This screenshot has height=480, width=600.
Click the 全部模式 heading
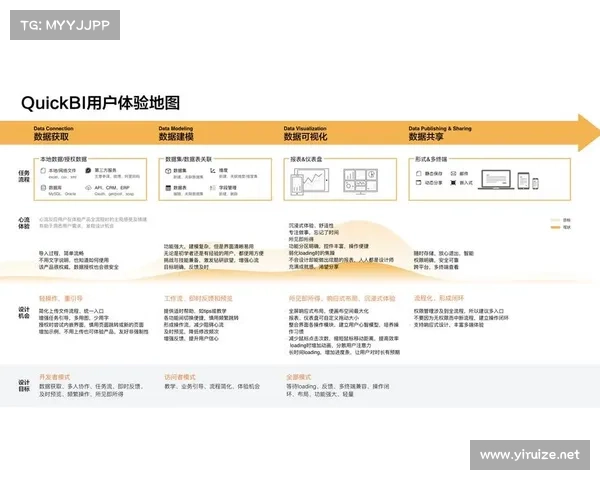(299, 377)
